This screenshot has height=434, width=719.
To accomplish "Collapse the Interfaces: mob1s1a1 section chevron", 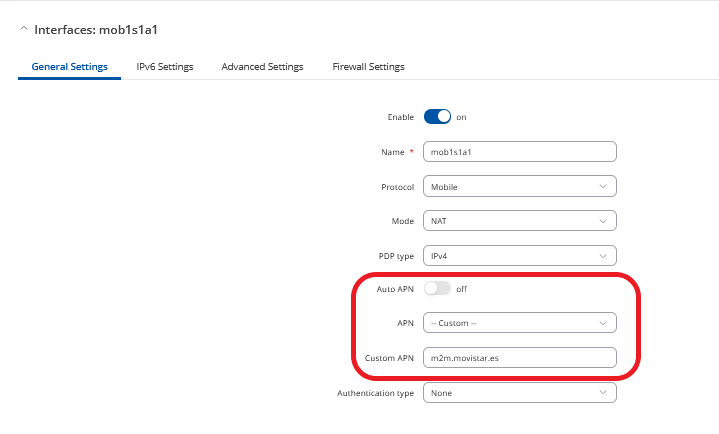I will click(x=23, y=30).
